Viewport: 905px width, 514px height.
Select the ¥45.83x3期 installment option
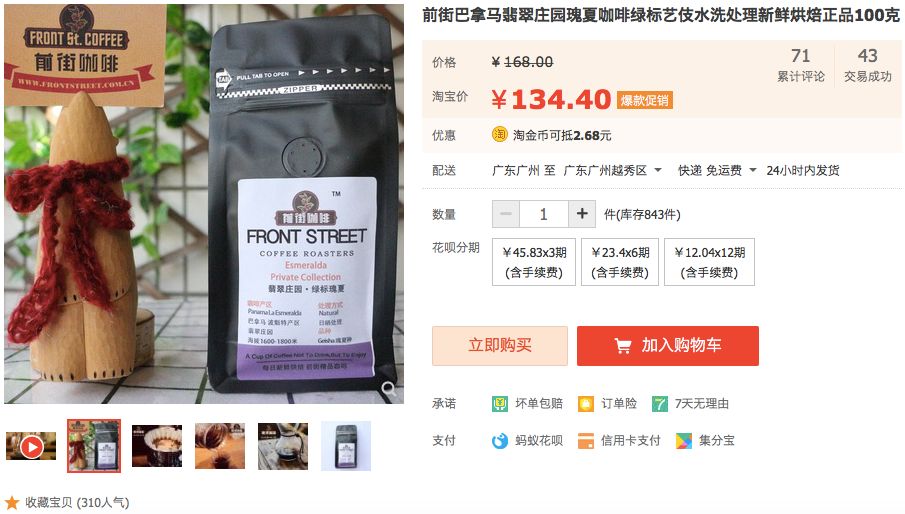pyautogui.click(x=534, y=262)
